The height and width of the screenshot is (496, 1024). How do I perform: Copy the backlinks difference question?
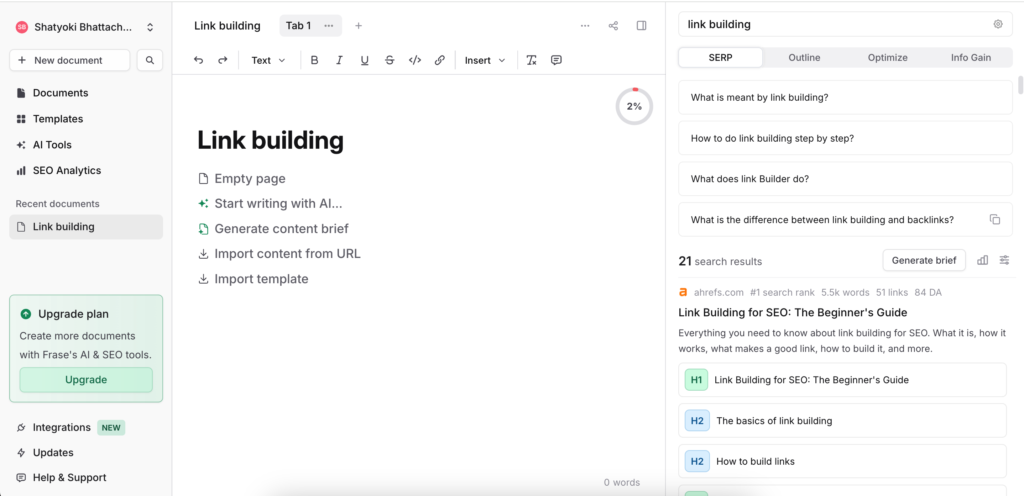pyautogui.click(x=995, y=219)
